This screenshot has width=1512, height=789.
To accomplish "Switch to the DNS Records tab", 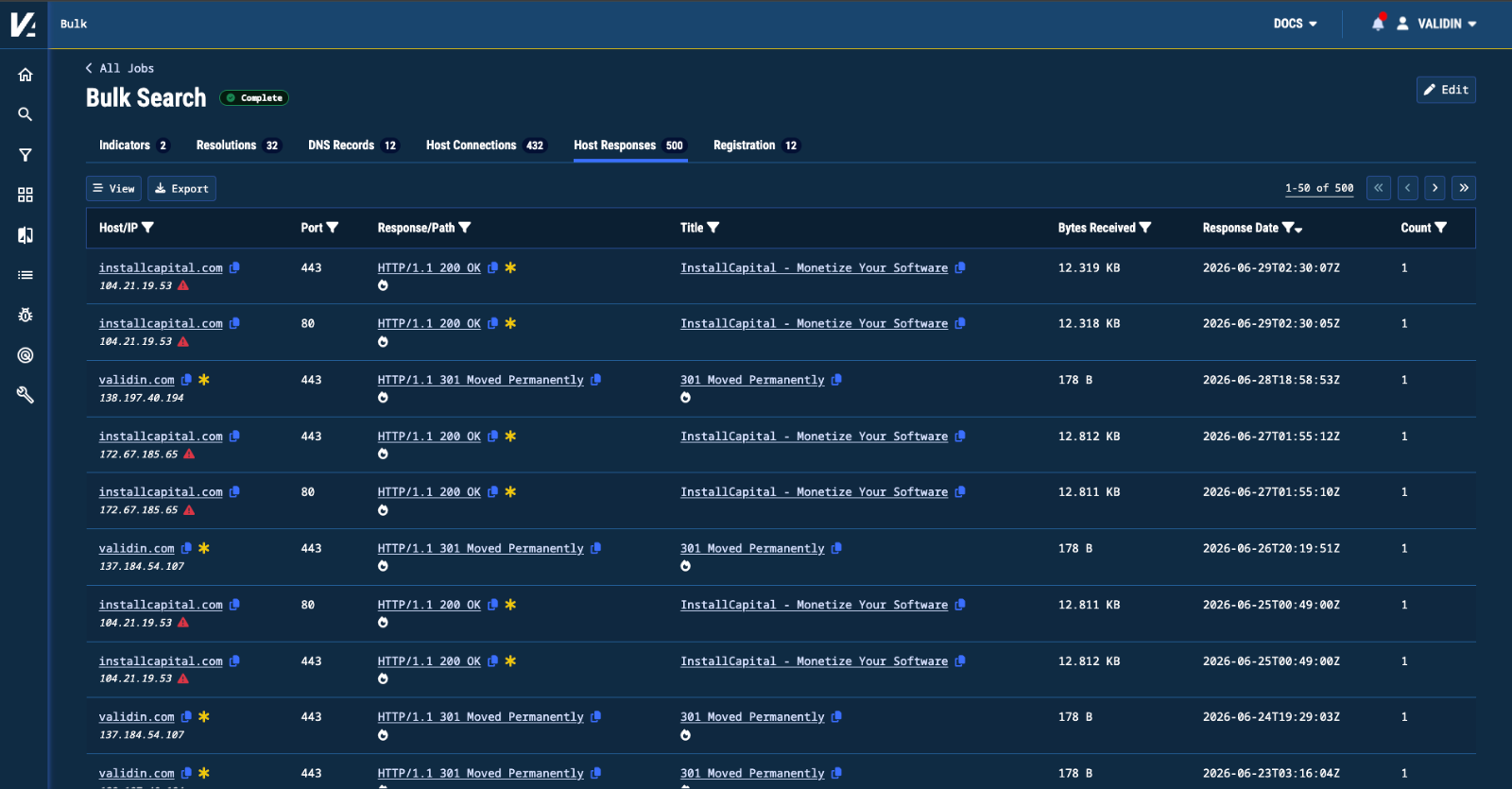I will tap(353, 146).
